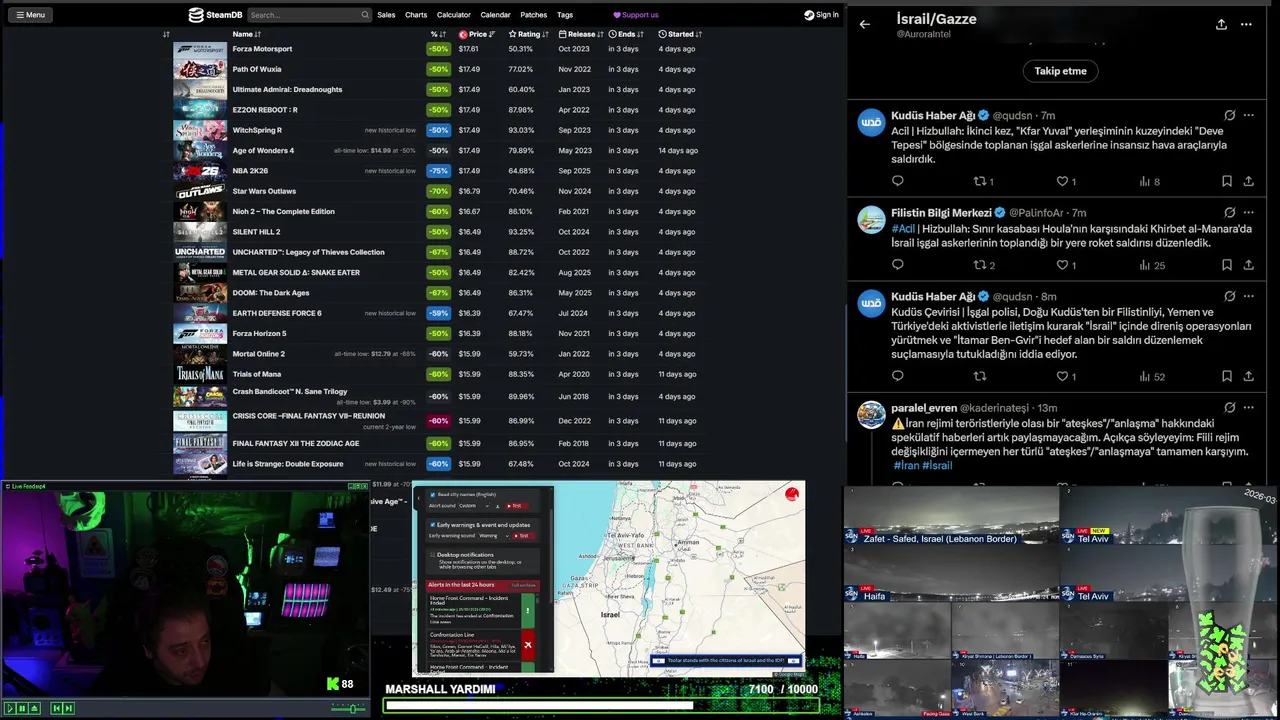Open the Full archive alerts button
The image size is (1280, 720).
coord(524,585)
